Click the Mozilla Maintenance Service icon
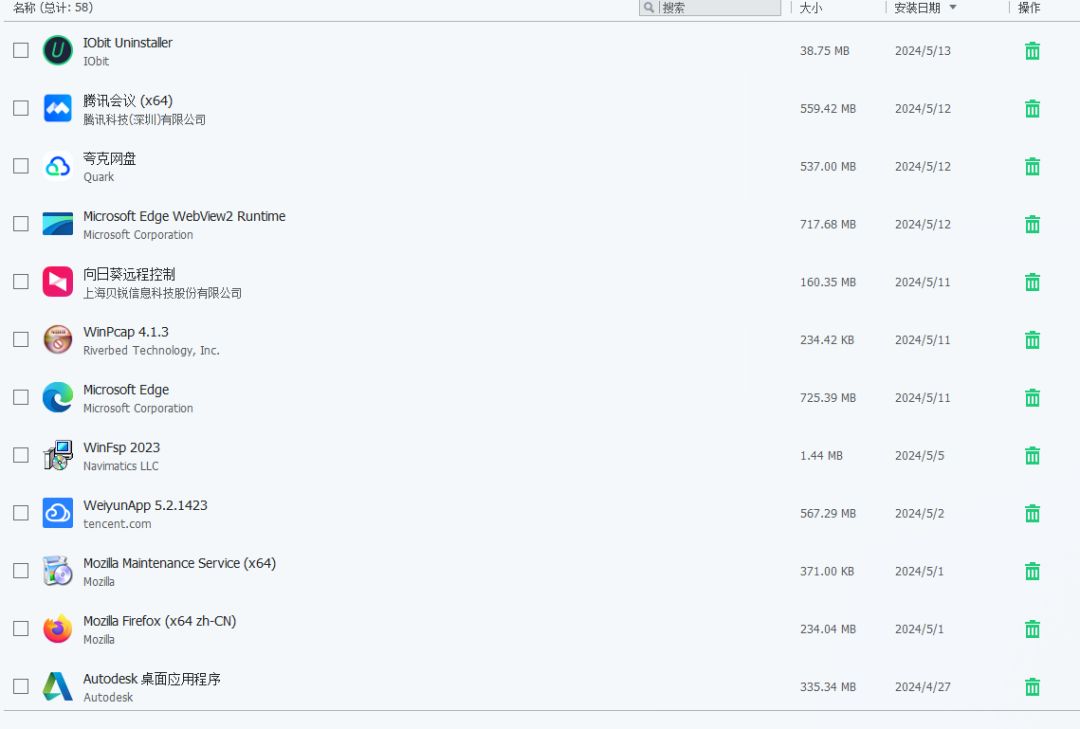The width and height of the screenshot is (1080, 729). [x=58, y=571]
